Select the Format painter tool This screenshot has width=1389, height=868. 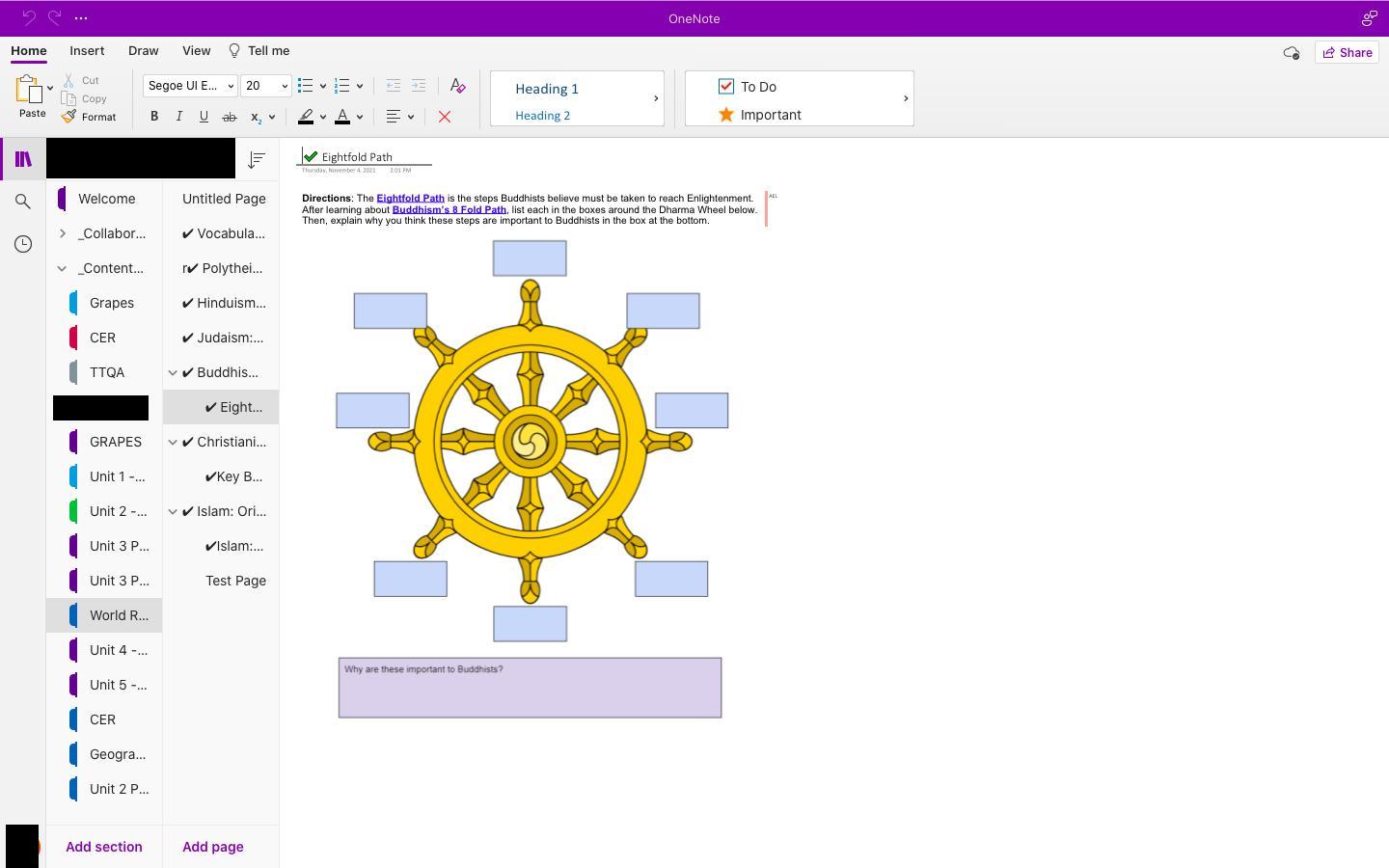(x=89, y=117)
